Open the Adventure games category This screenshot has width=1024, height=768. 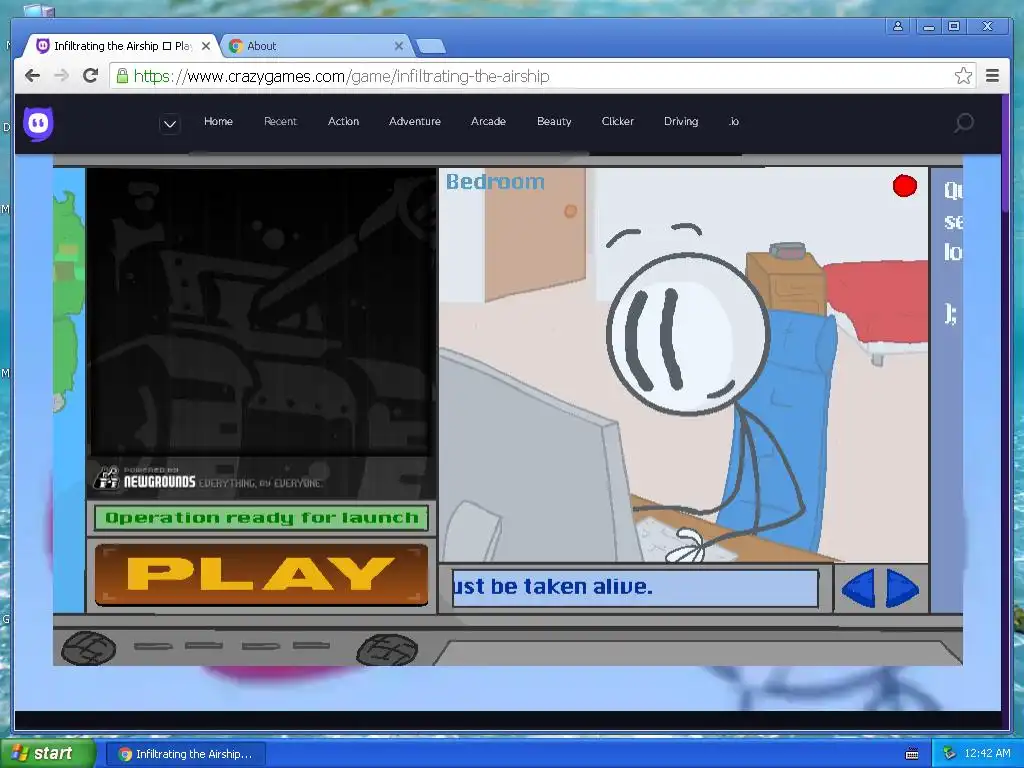click(x=415, y=121)
